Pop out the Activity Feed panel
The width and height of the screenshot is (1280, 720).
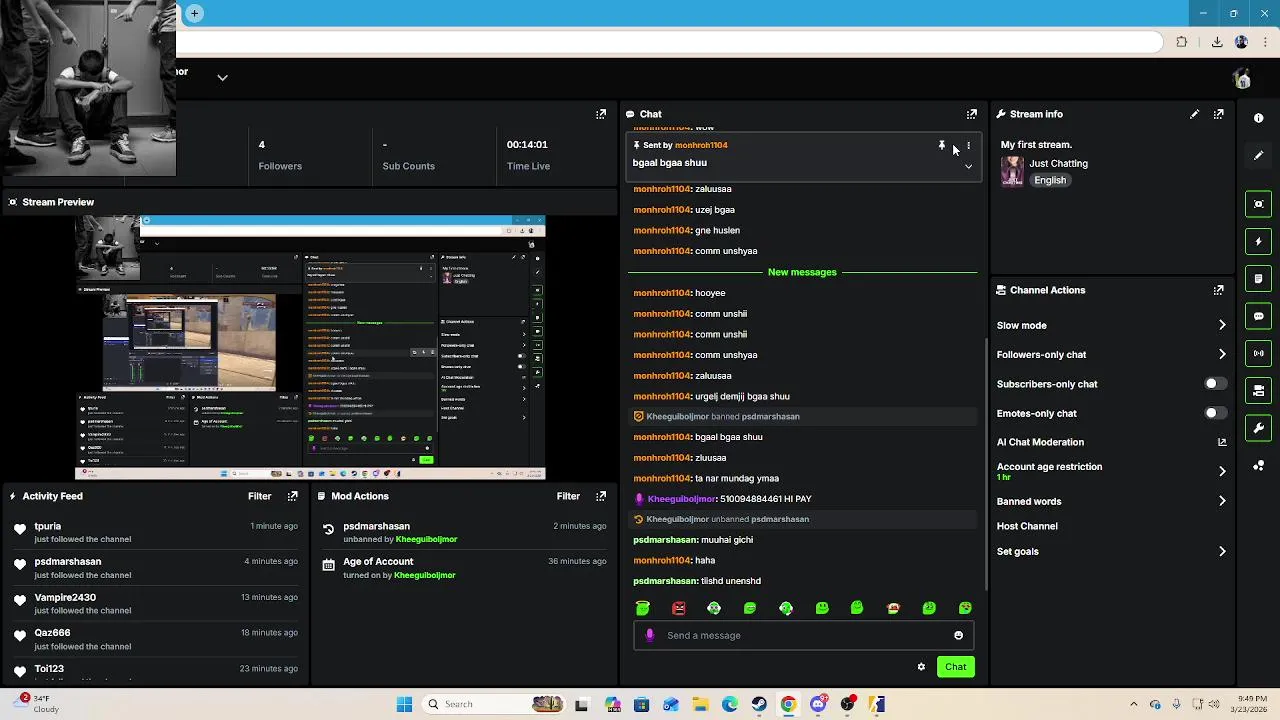(292, 496)
